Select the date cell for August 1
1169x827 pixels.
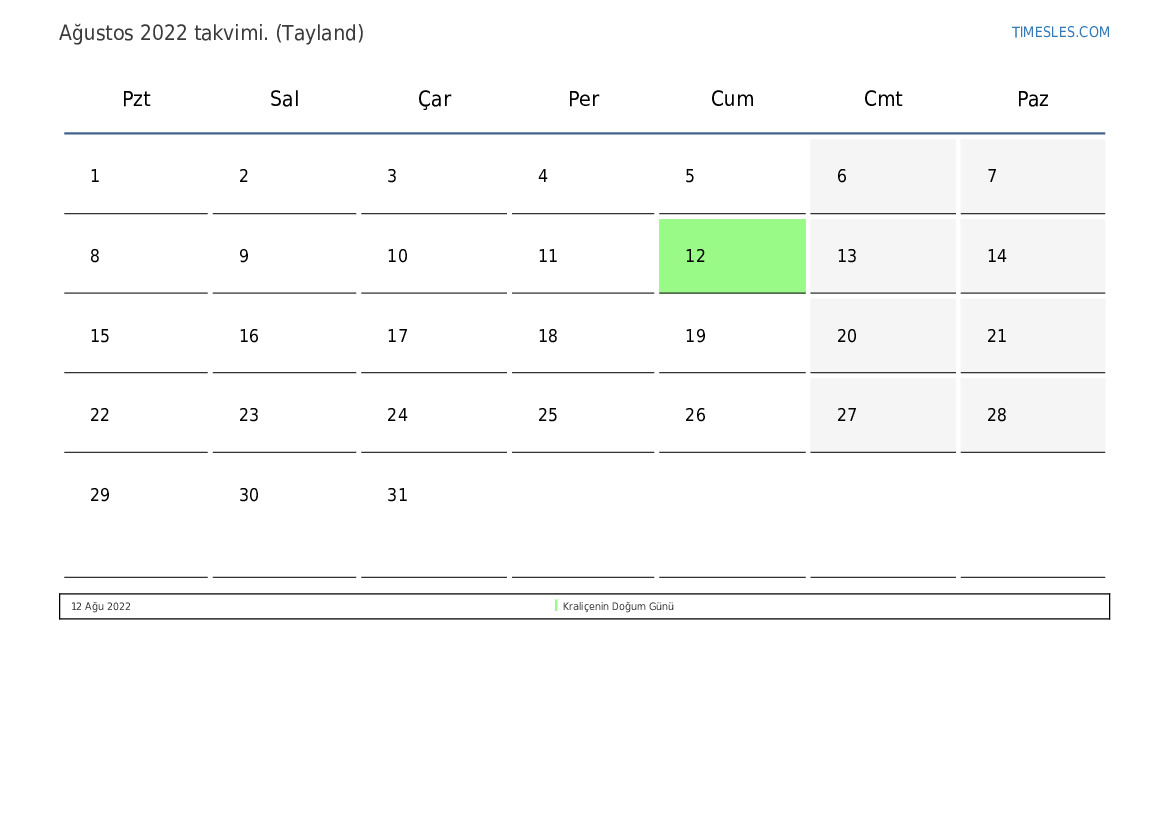(x=136, y=176)
